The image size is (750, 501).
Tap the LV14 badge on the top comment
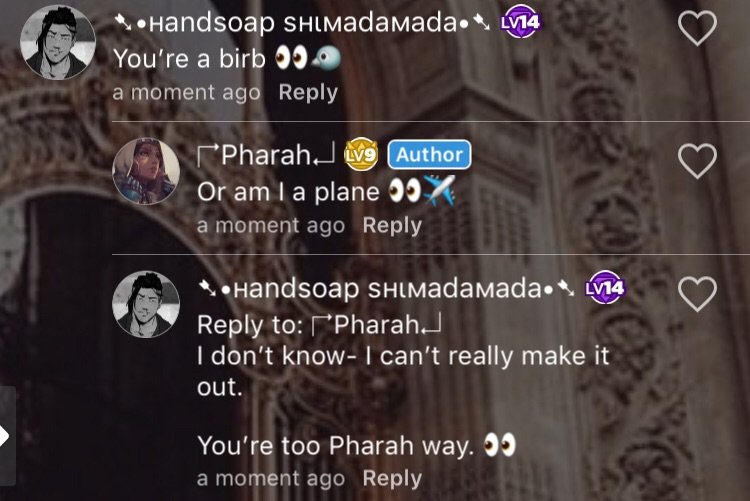coord(520,22)
